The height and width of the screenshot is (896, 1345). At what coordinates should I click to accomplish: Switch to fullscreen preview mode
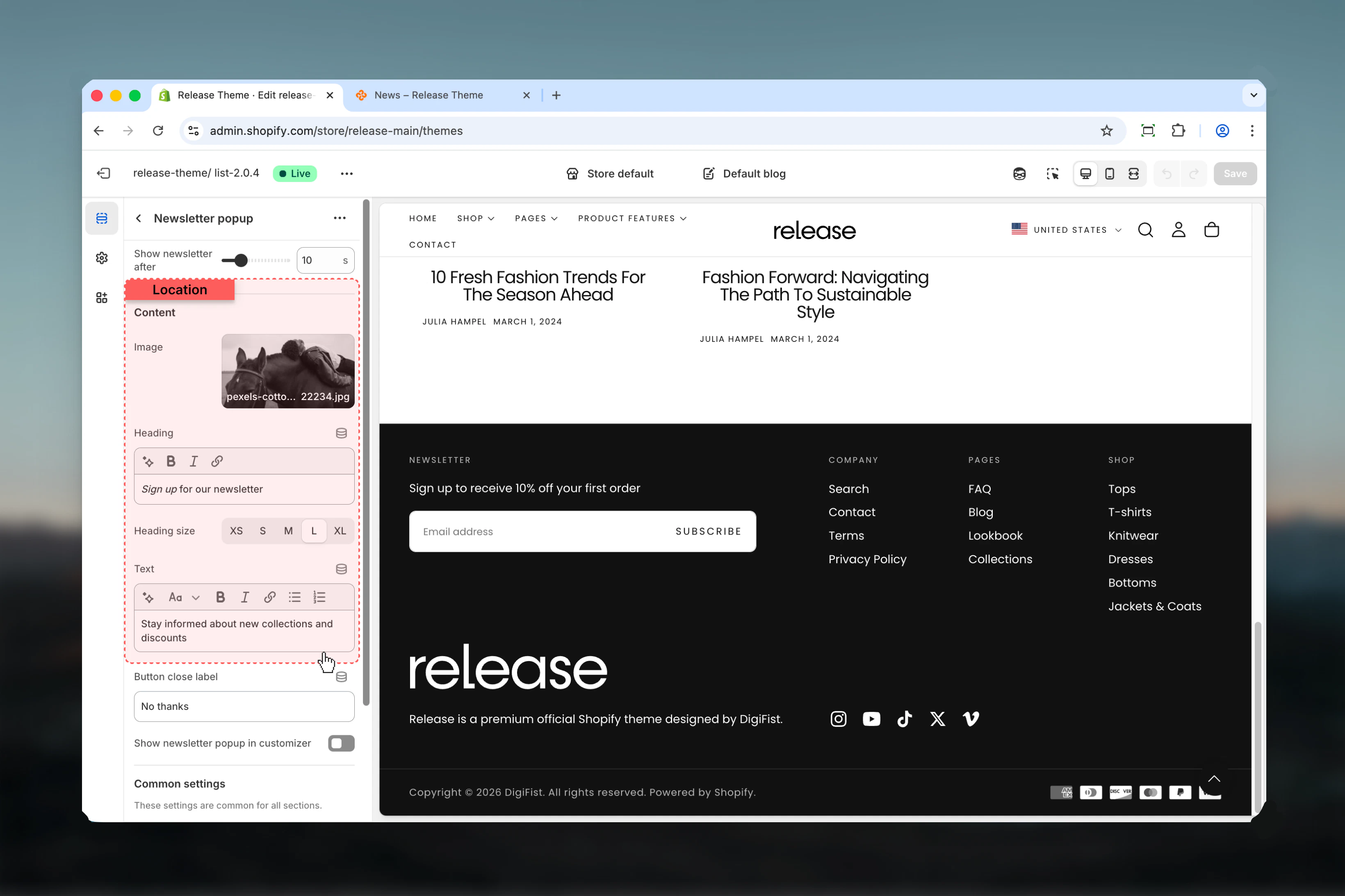(x=1133, y=174)
